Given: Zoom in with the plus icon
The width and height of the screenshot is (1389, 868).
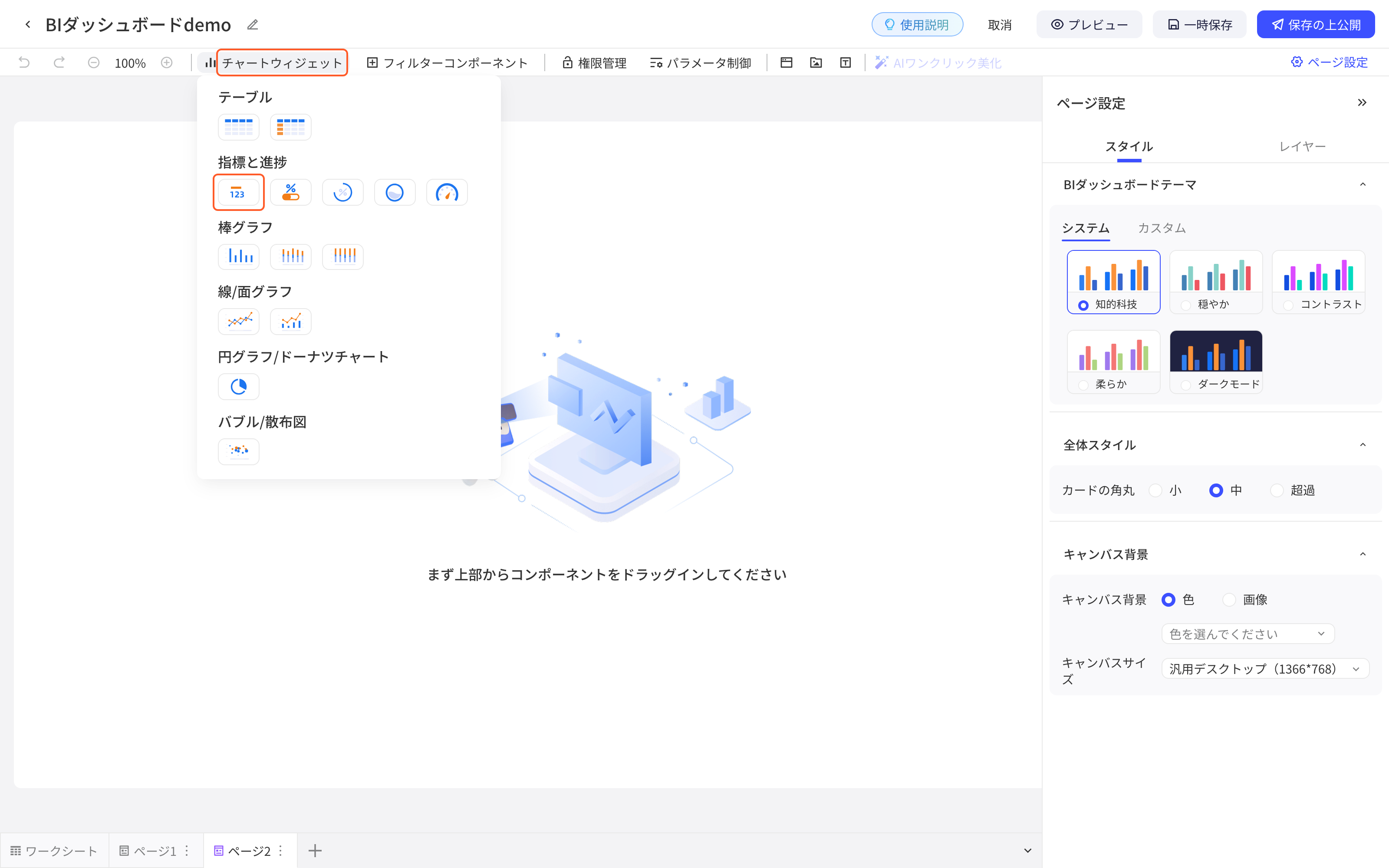Looking at the screenshot, I should [166, 62].
